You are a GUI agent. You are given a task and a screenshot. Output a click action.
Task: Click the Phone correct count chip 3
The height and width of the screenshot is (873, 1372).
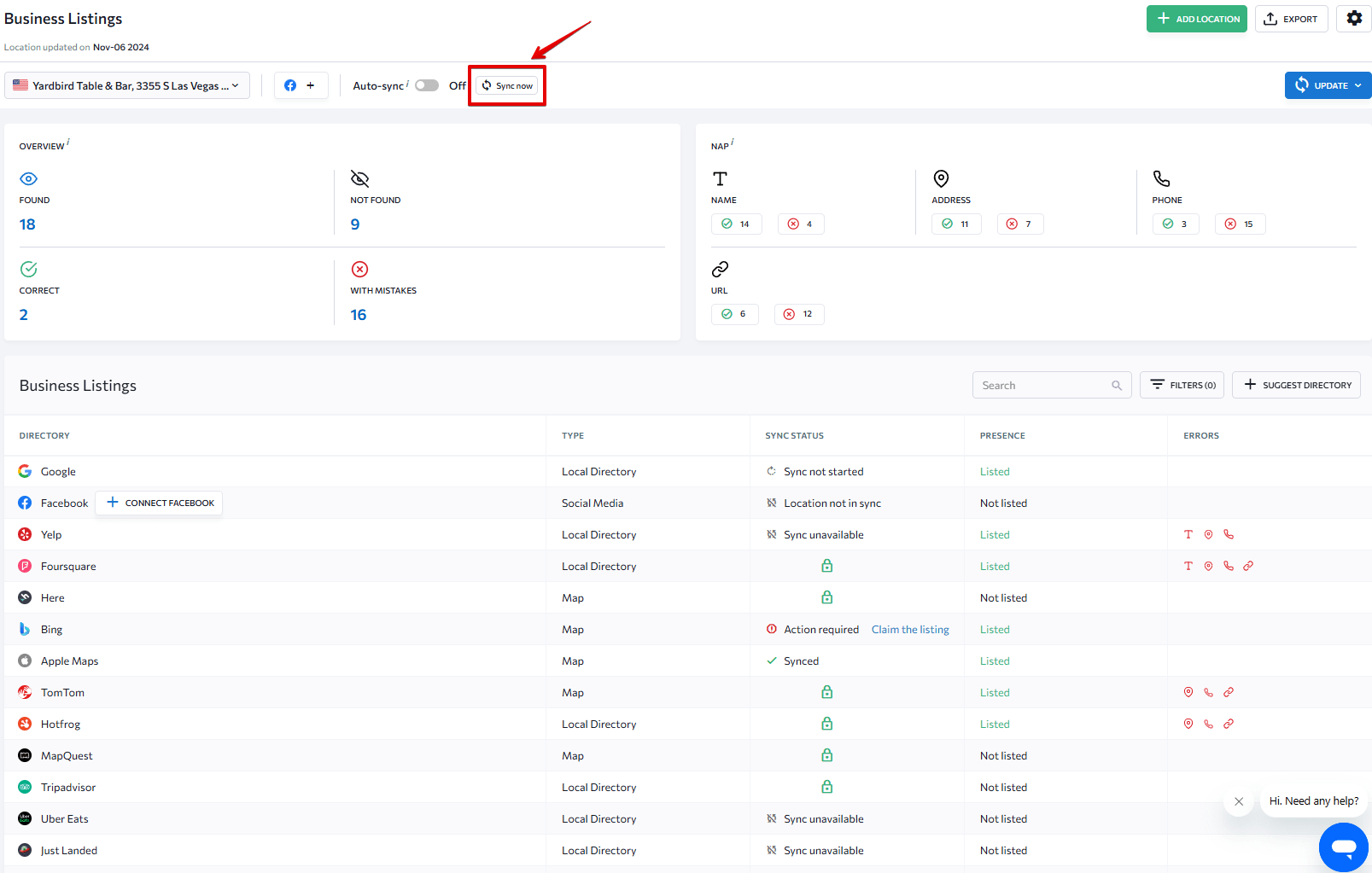pos(1176,224)
